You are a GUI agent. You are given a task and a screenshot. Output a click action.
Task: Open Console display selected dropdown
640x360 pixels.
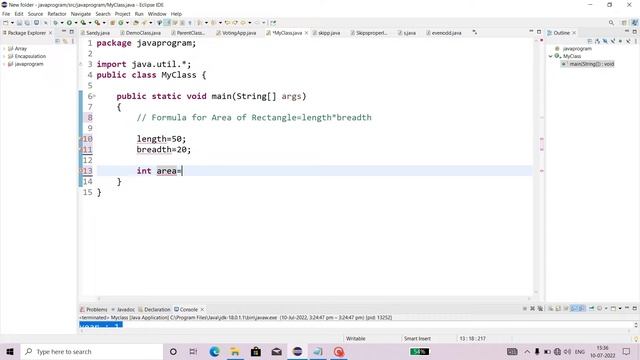606,309
